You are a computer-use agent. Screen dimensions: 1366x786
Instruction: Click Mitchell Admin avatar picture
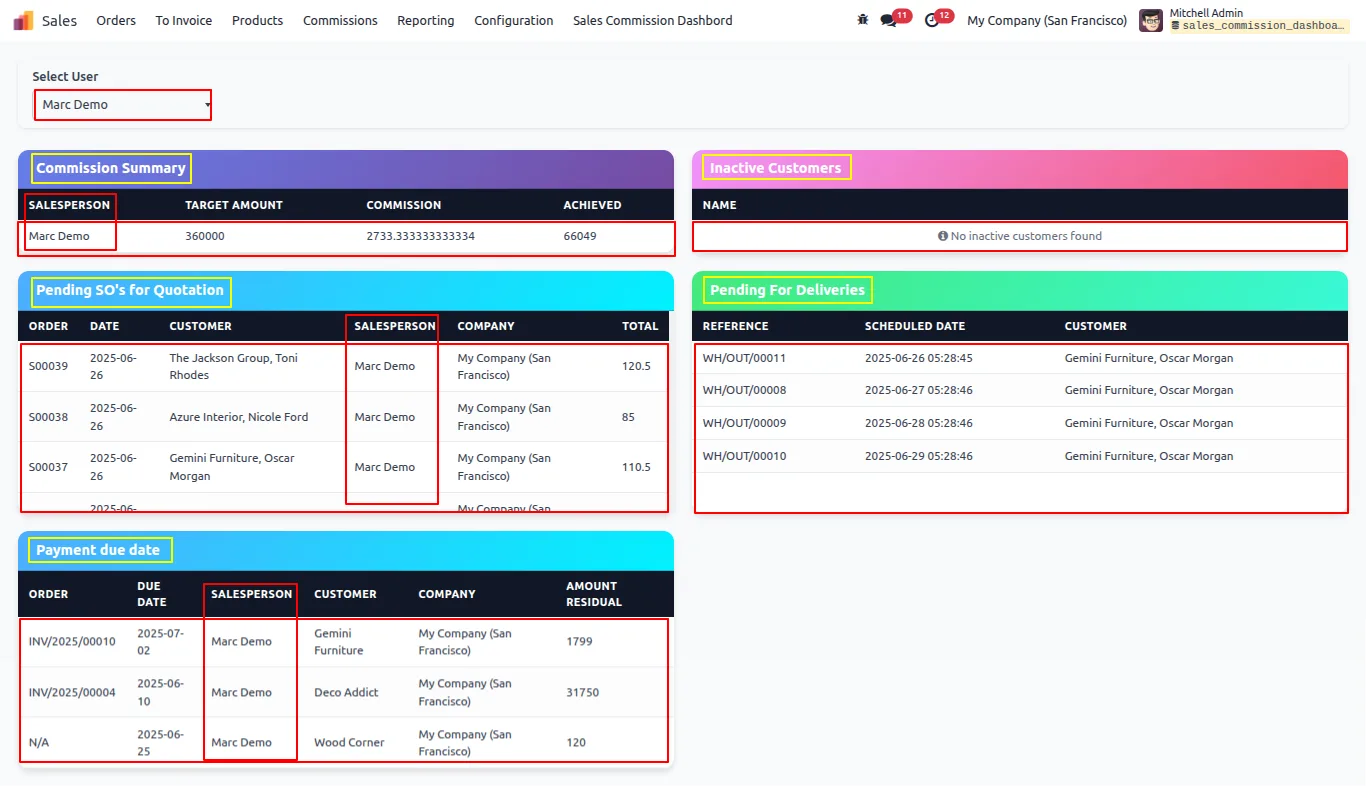pyautogui.click(x=1151, y=20)
